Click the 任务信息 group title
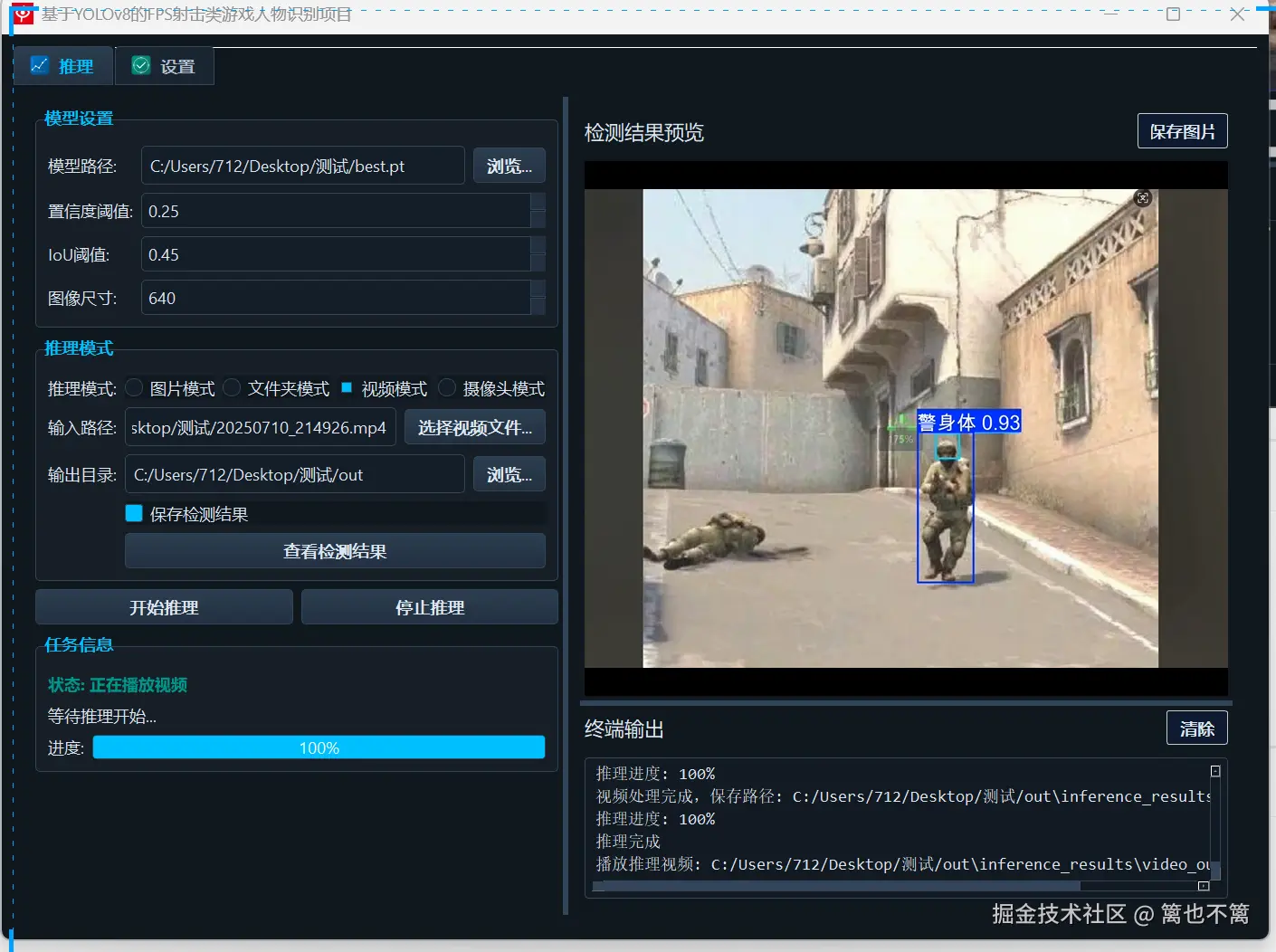The image size is (1276, 952). click(79, 645)
